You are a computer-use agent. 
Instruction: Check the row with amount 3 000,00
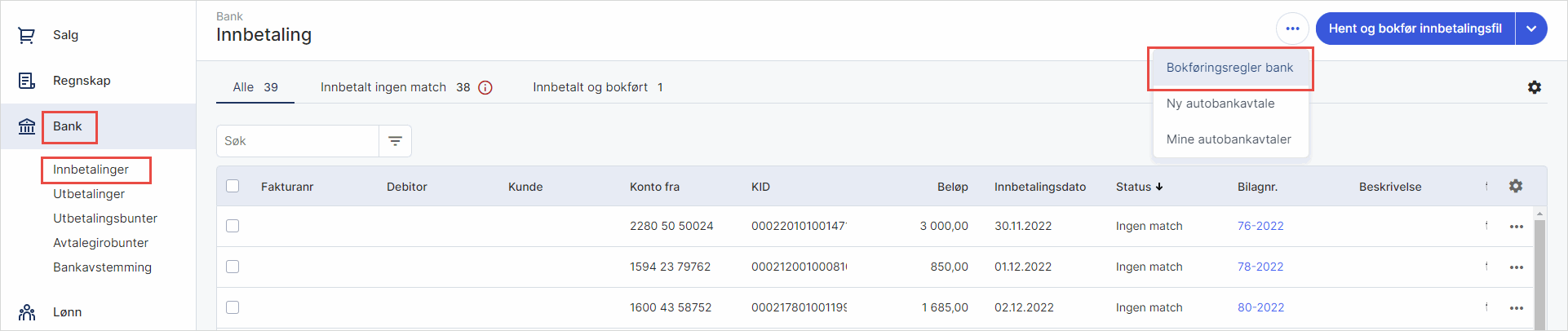233,226
